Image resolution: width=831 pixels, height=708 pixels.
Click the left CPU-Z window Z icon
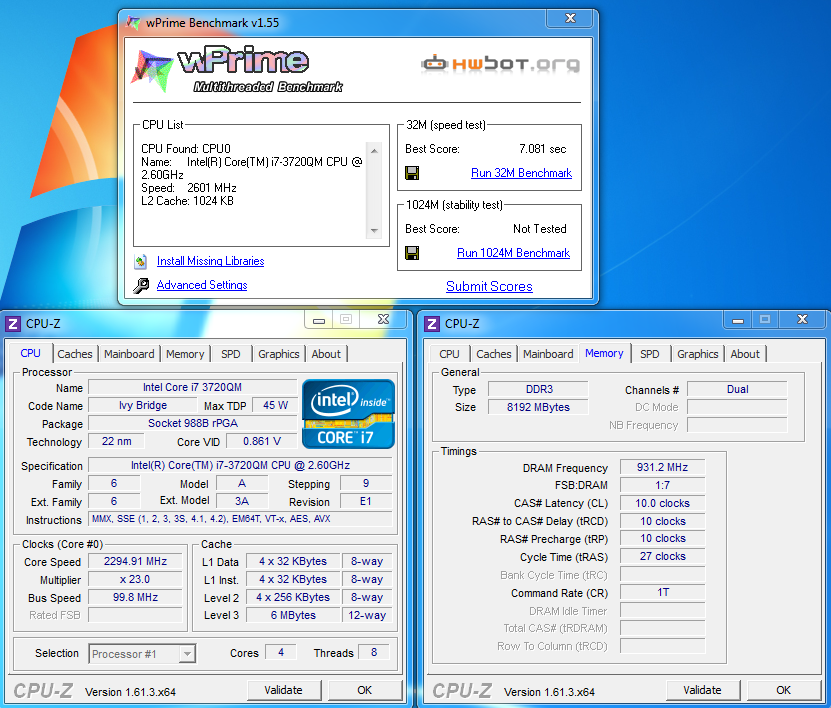(13, 324)
